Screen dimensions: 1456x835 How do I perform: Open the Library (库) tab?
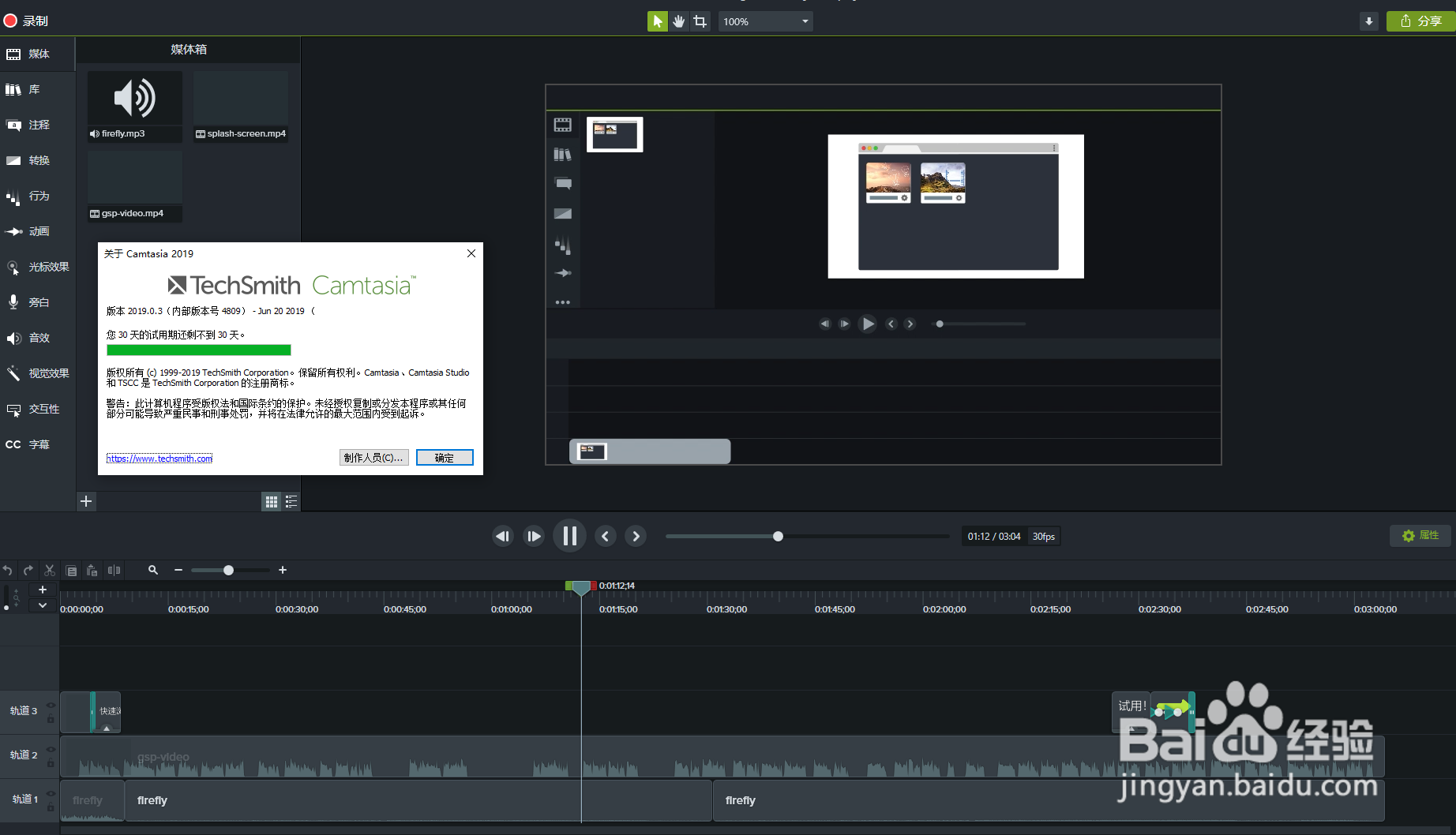(x=37, y=89)
